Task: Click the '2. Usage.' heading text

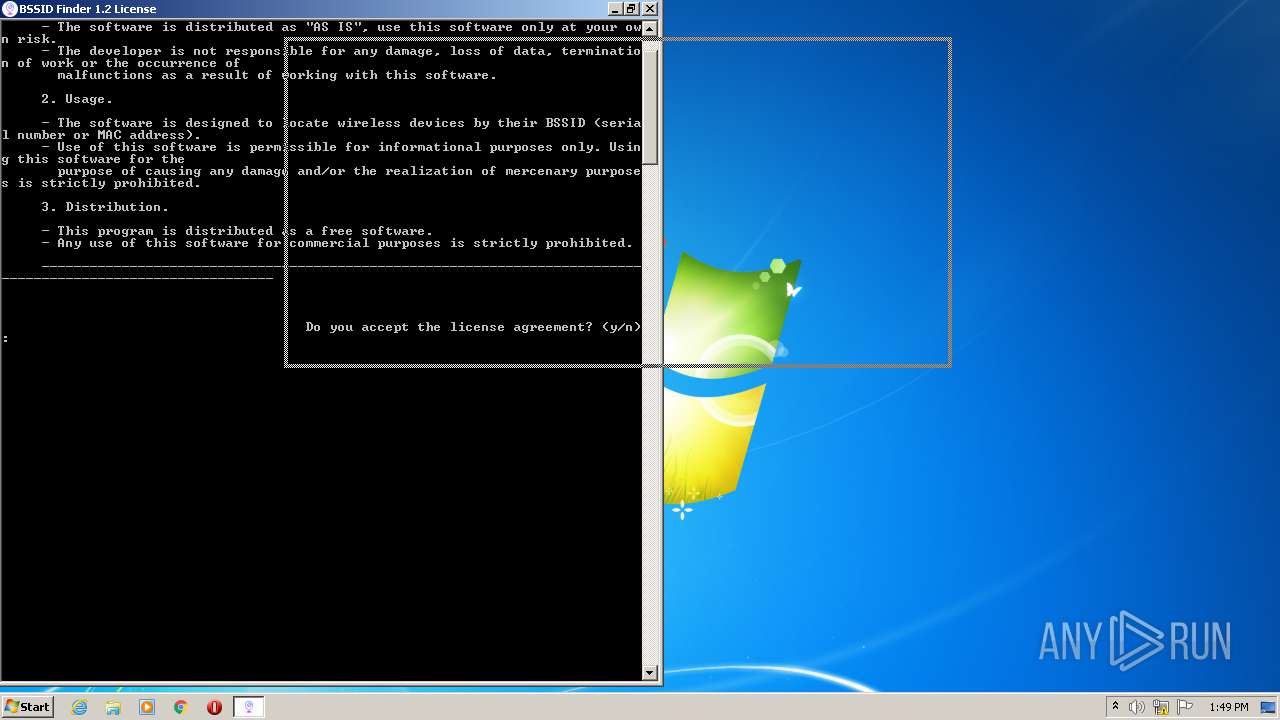Action: coord(77,99)
